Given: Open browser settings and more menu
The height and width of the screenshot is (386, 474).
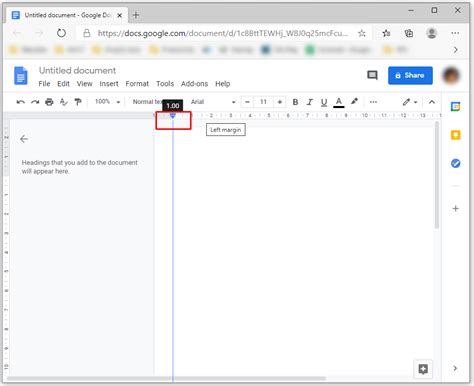Looking at the screenshot, I should click(455, 33).
